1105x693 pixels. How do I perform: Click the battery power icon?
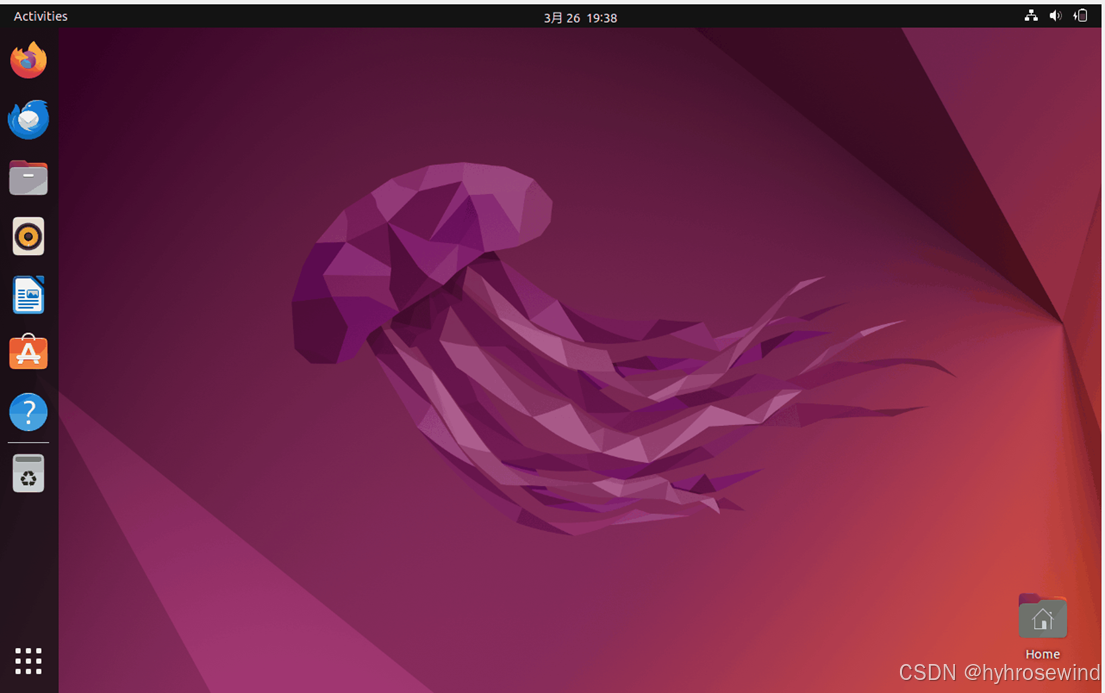tap(1080, 16)
